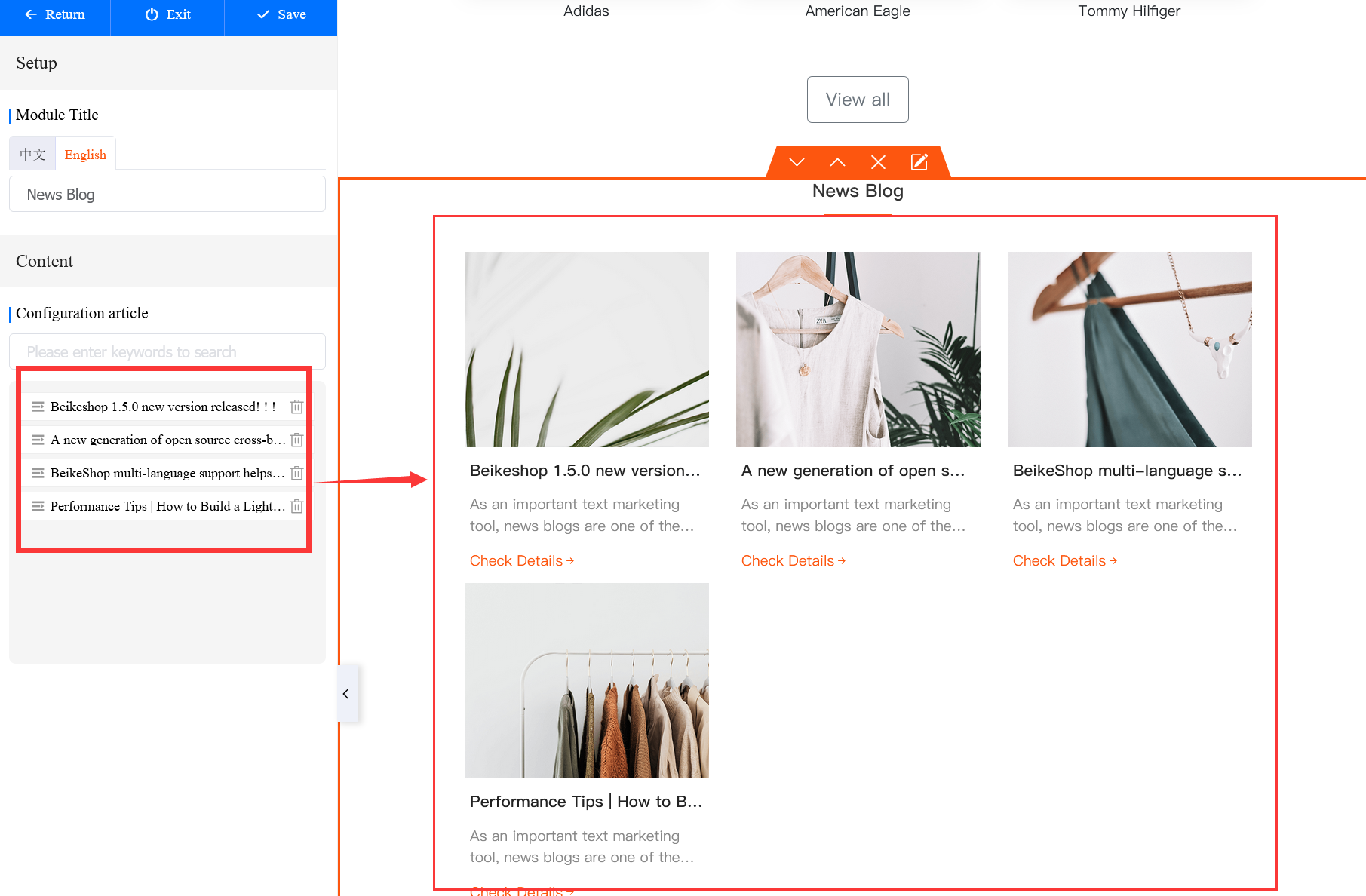Move the News Blog module up
The image size is (1366, 896).
[837, 162]
